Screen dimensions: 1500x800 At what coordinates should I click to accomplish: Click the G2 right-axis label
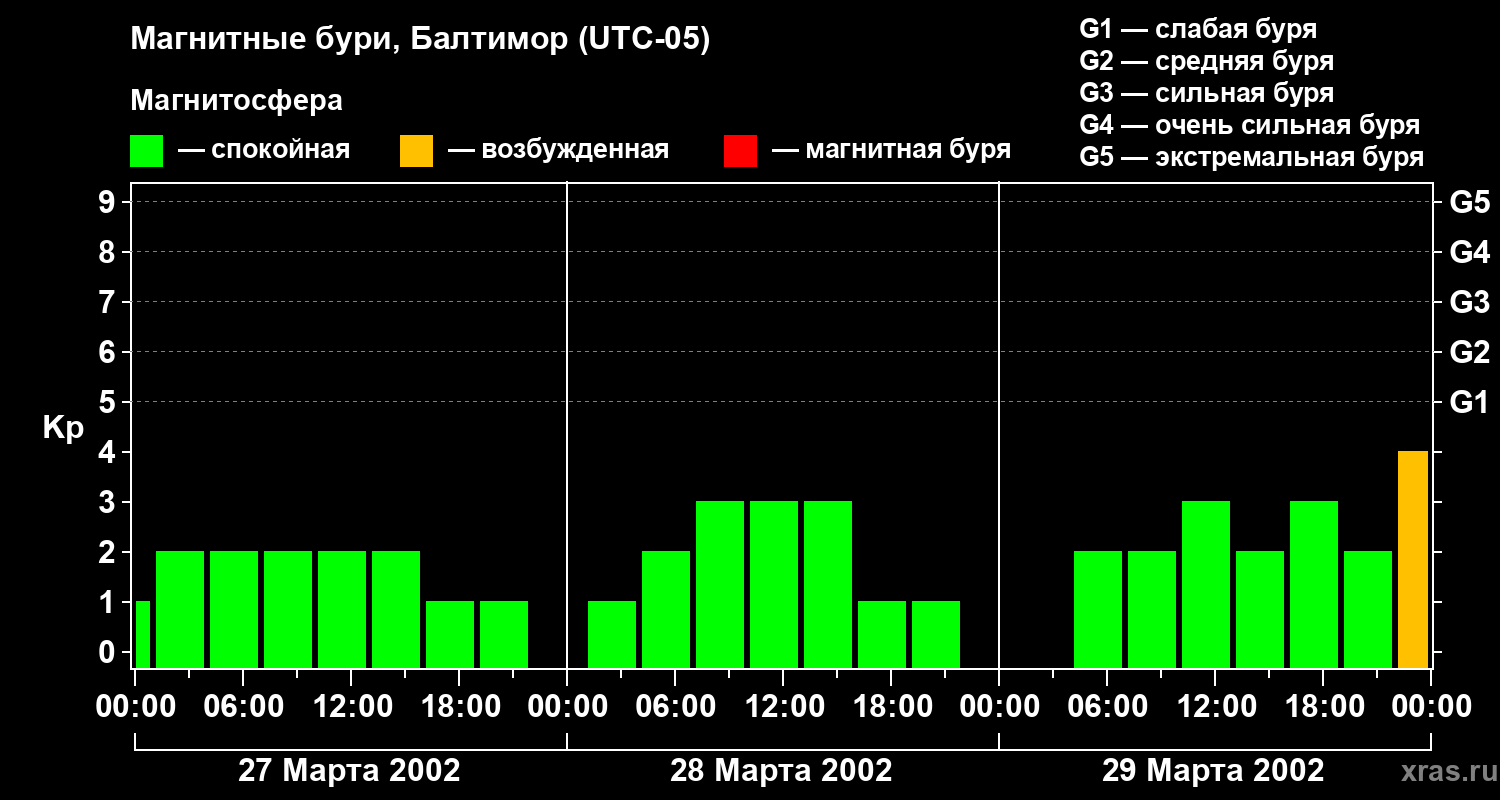coord(1469,352)
